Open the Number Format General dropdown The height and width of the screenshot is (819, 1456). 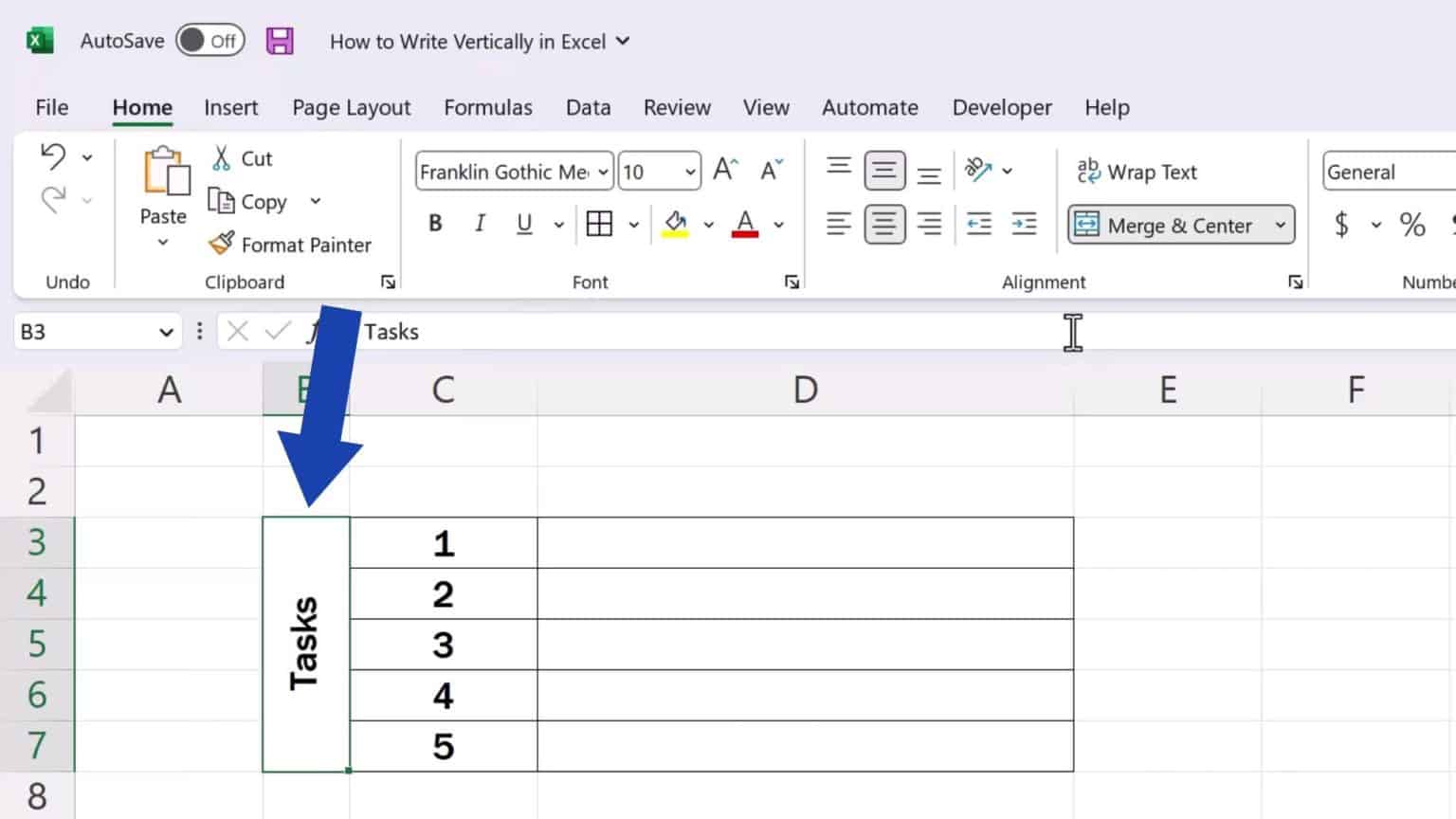pos(1384,172)
